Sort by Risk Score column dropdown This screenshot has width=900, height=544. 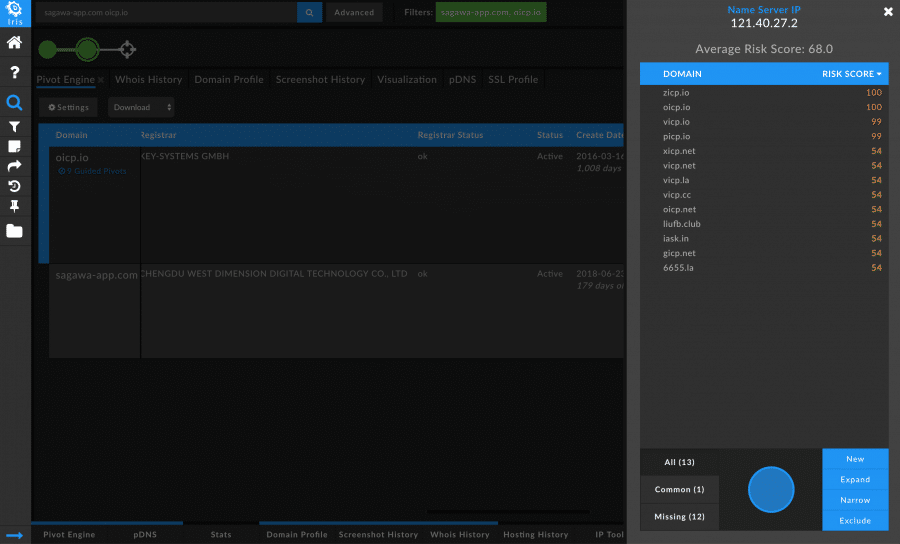pos(852,73)
